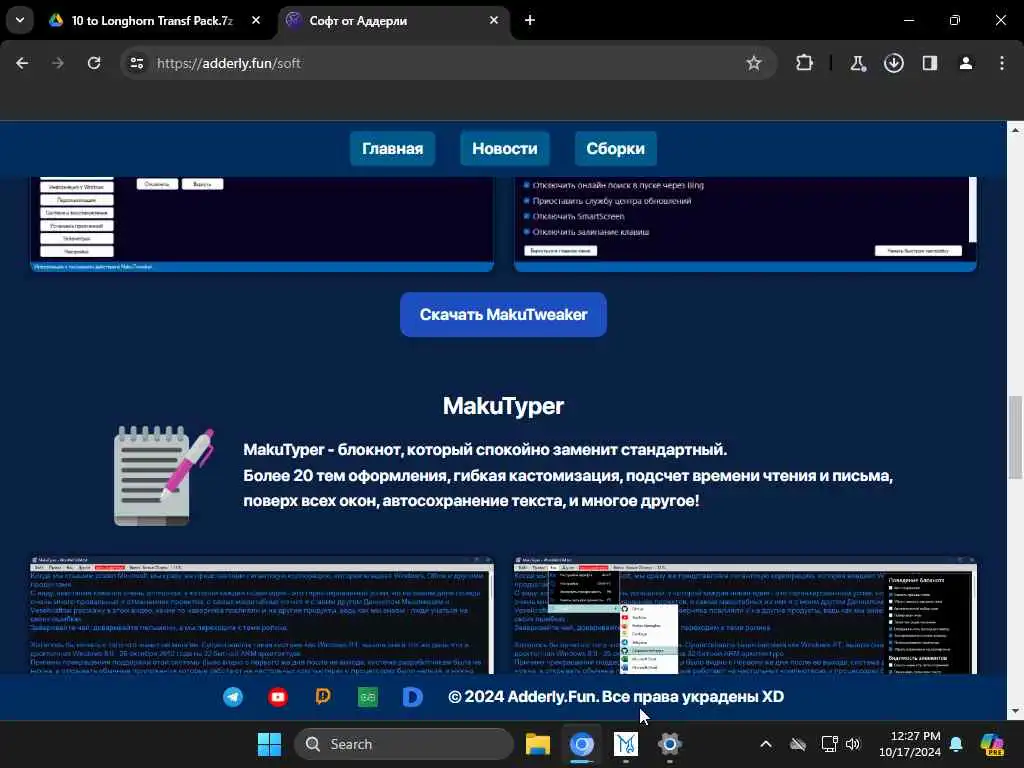Go back to the previous page
The image size is (1024, 768).
point(22,63)
